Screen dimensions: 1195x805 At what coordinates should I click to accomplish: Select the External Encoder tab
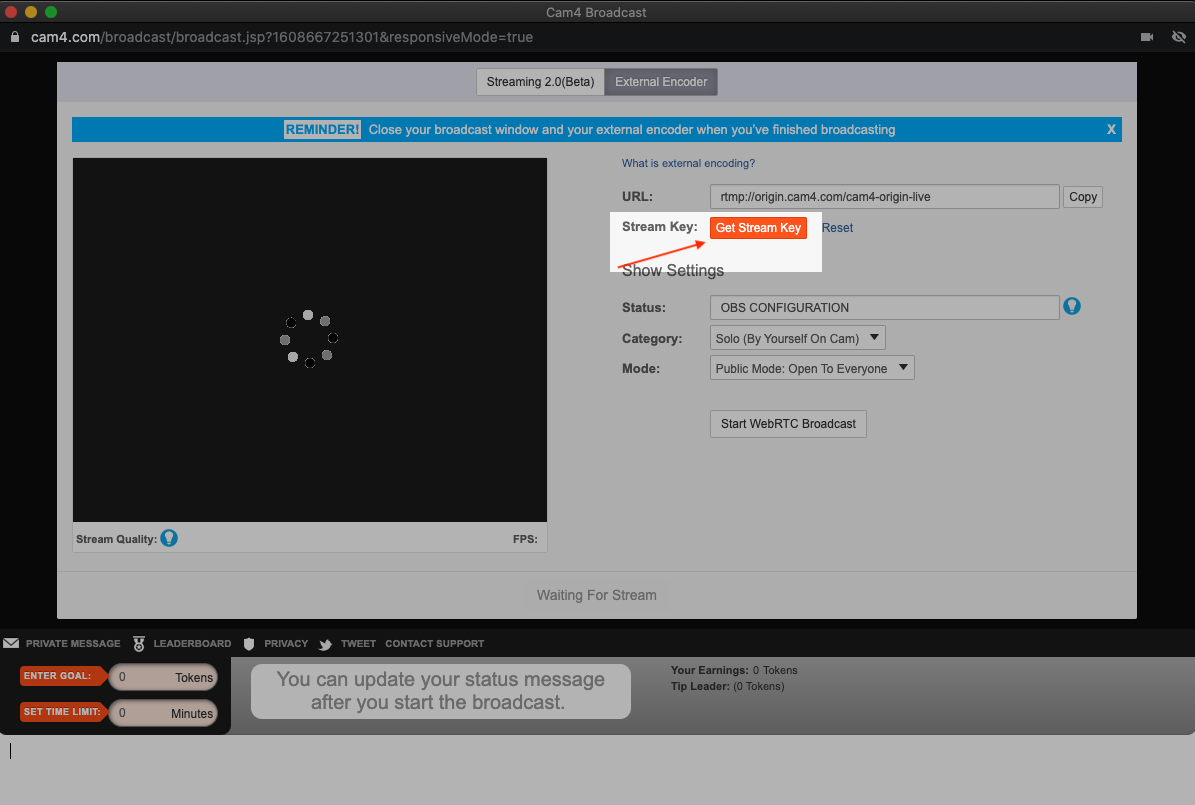coord(661,82)
